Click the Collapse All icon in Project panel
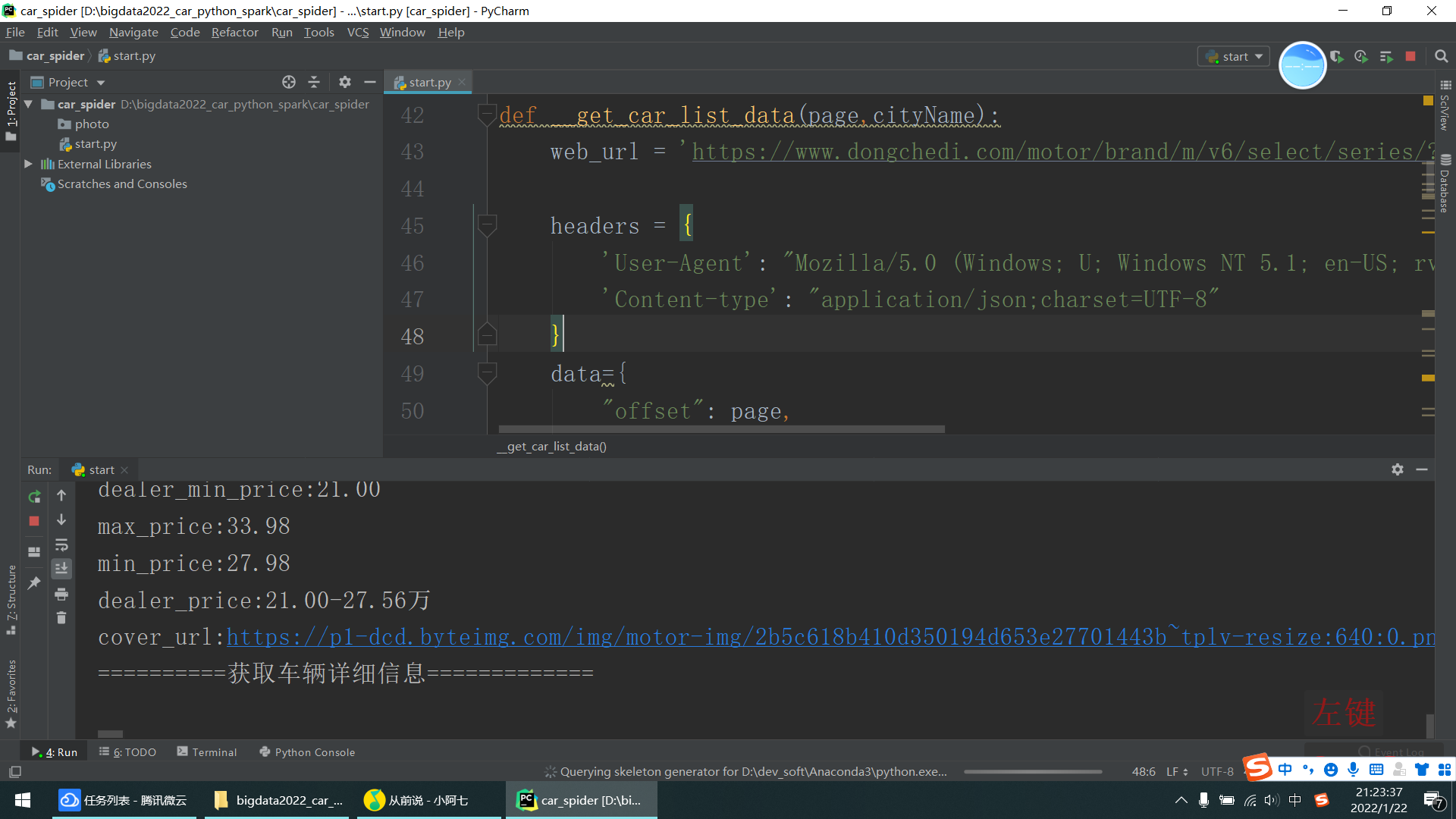1456x819 pixels. [314, 82]
